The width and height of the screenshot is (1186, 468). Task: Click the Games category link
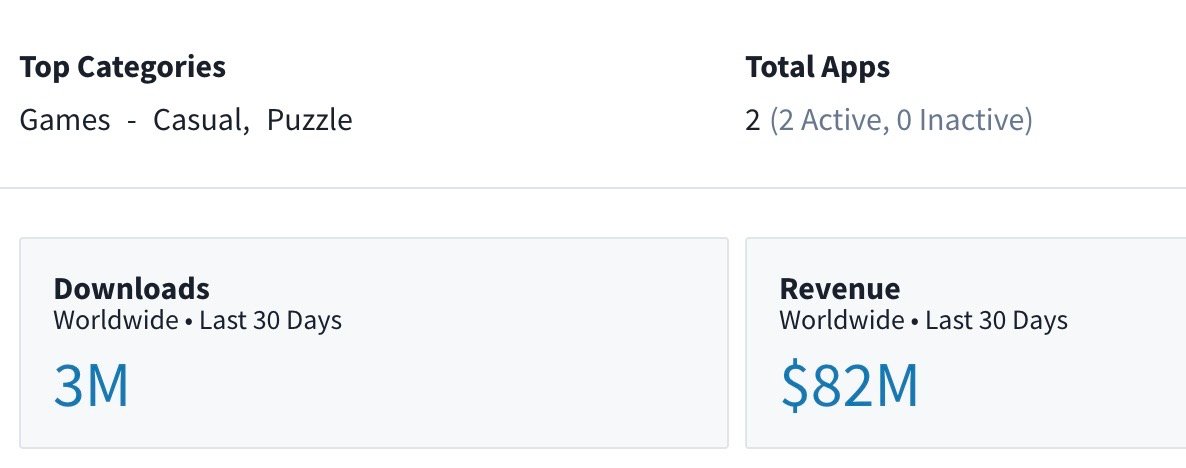[65, 121]
